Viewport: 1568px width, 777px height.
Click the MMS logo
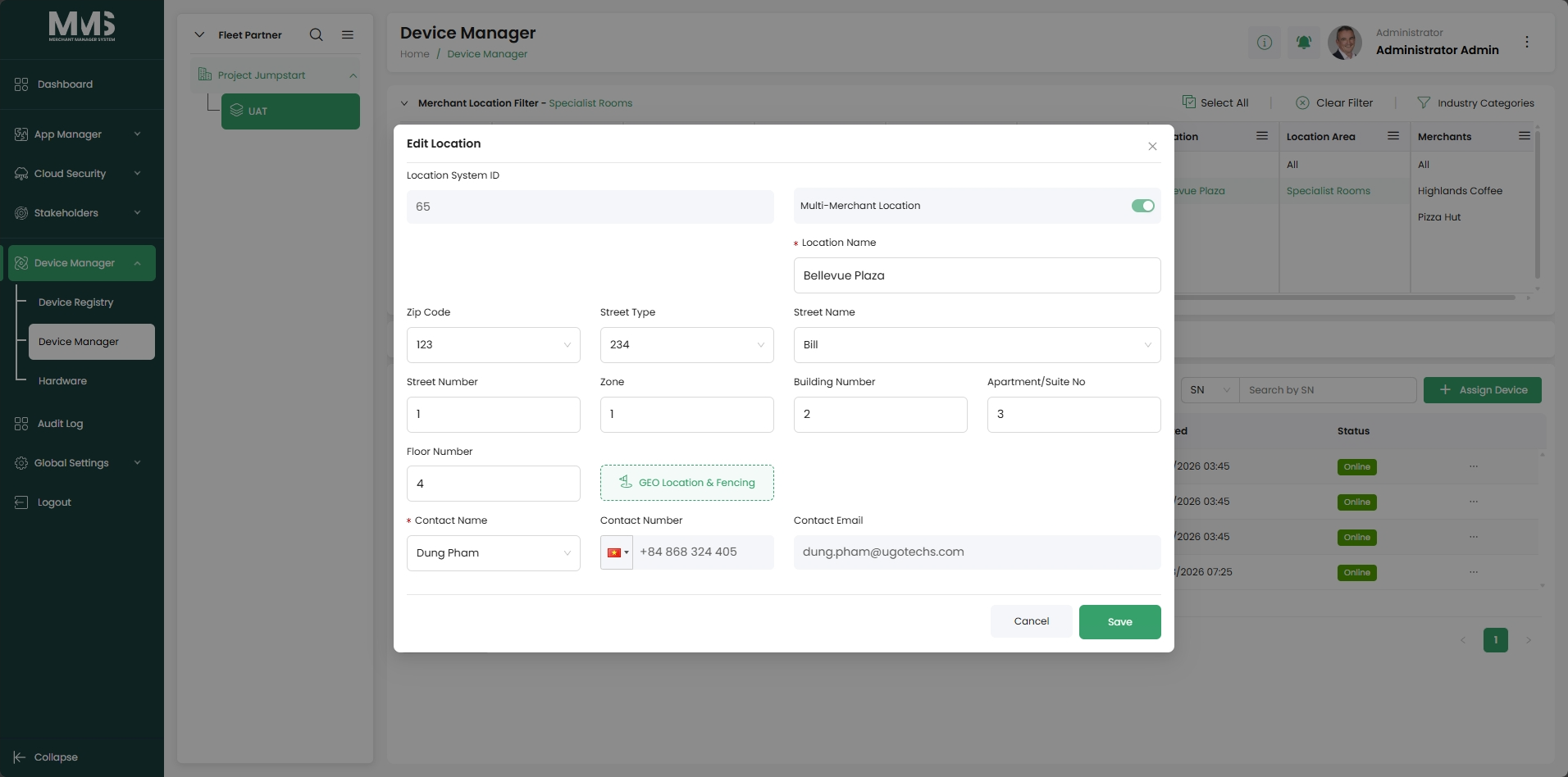[x=82, y=26]
